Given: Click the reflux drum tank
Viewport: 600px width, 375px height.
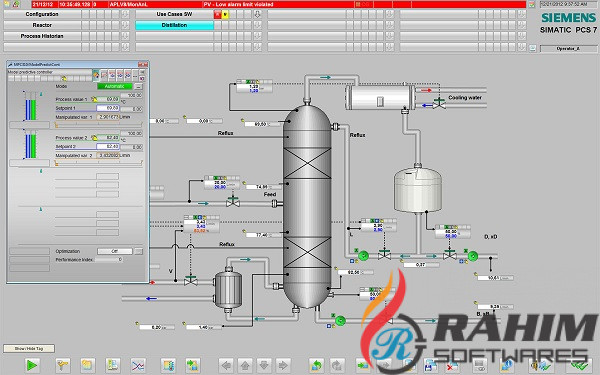Looking at the screenshot, I should pyautogui.click(x=418, y=189).
